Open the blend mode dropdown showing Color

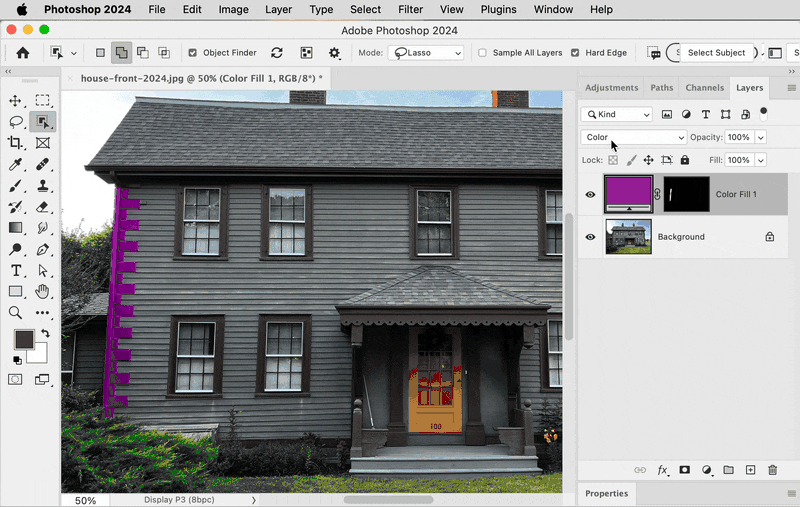tap(634, 137)
